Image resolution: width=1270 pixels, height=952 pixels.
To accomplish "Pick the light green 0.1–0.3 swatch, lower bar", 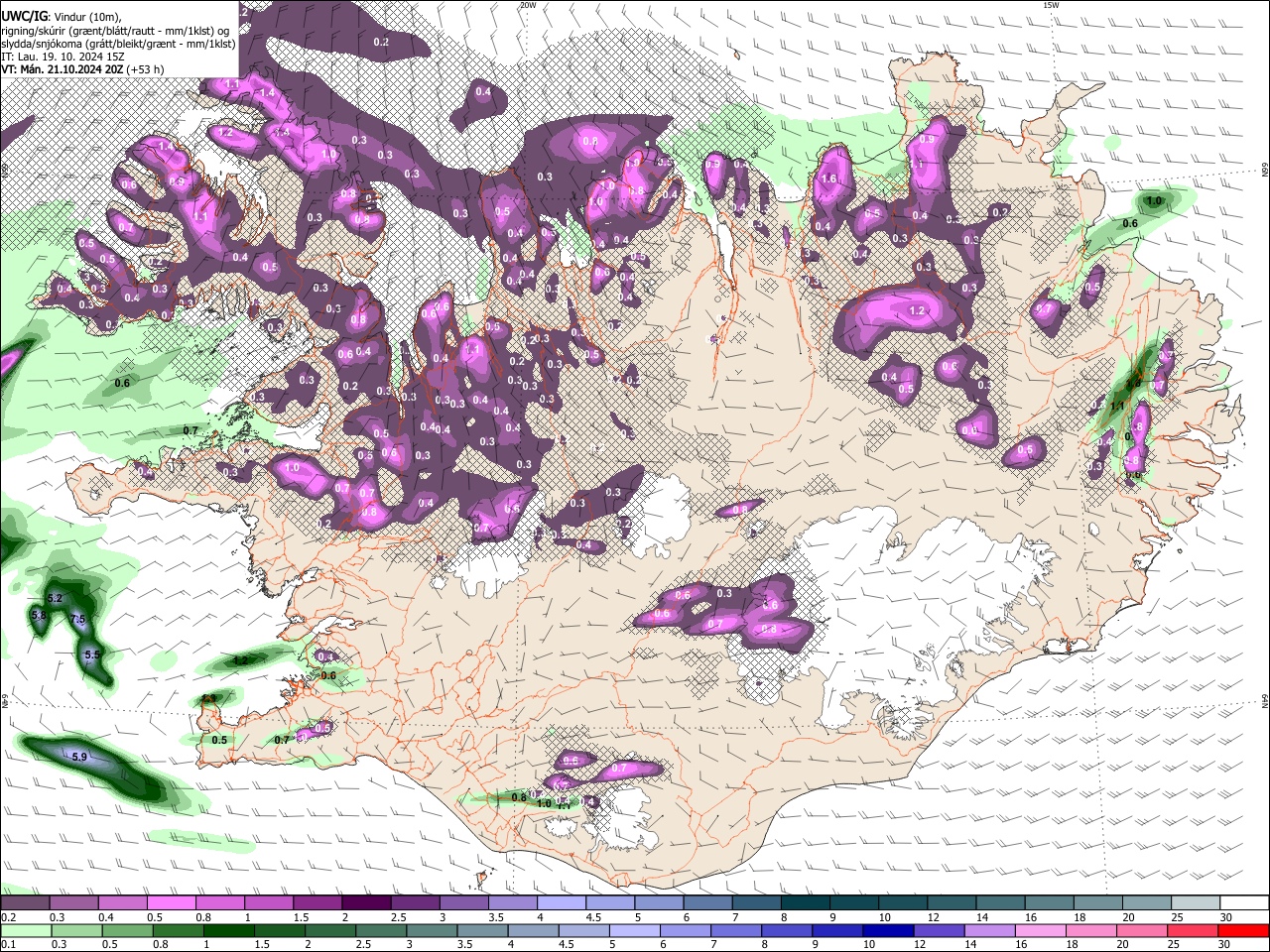I will pyautogui.click(x=26, y=931).
